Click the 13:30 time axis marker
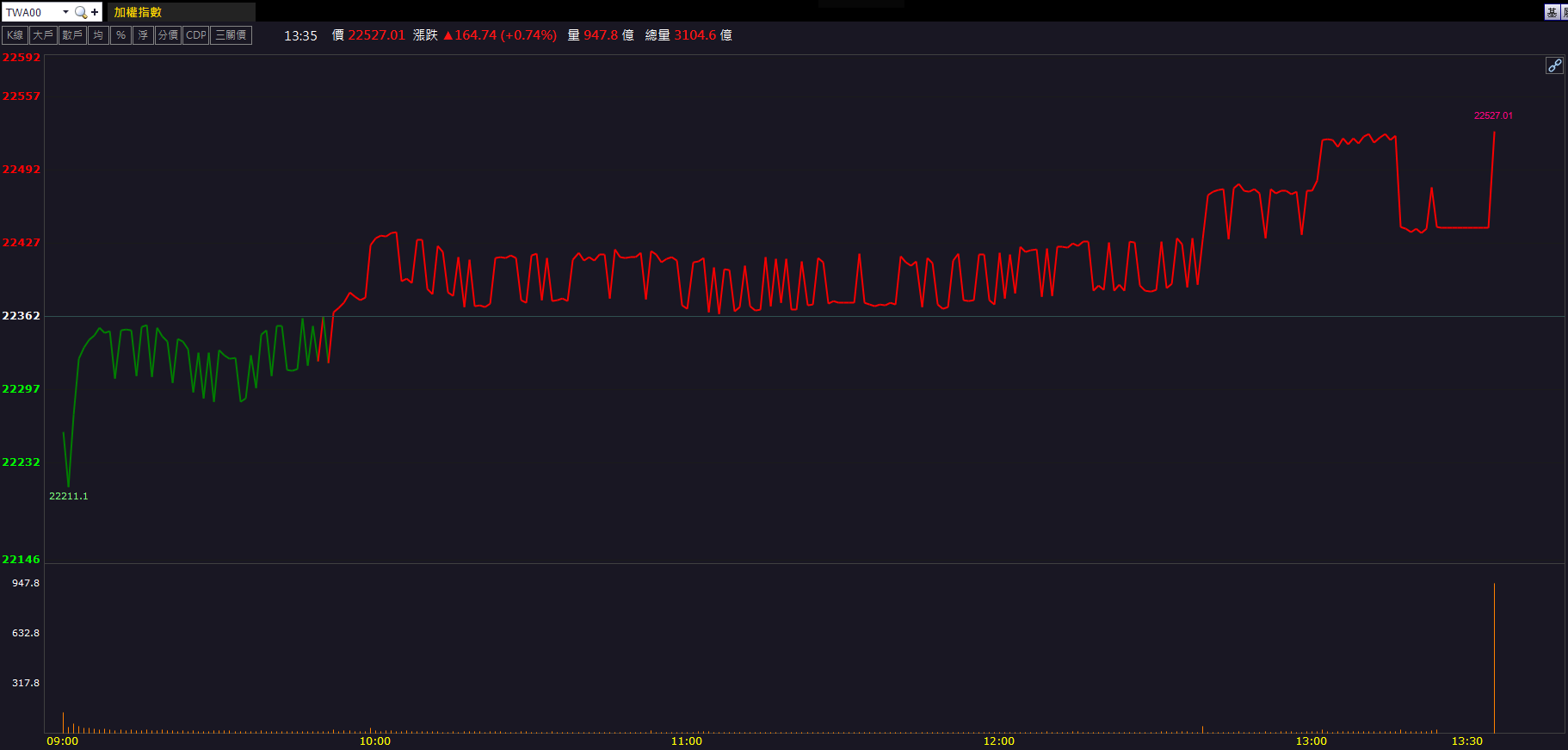The height and width of the screenshot is (750, 1568). coord(1467,741)
